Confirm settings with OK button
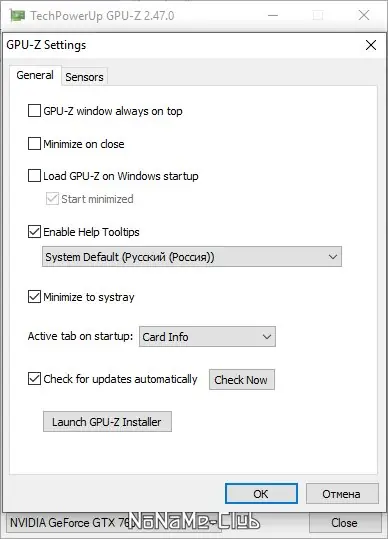 click(x=261, y=494)
